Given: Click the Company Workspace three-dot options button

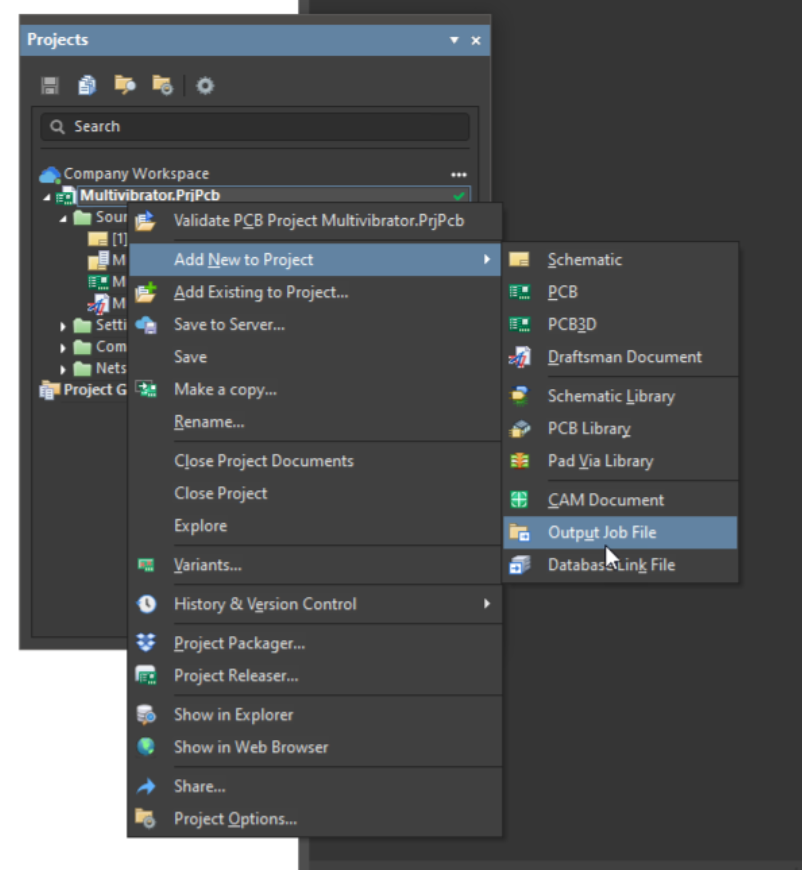Looking at the screenshot, I should coord(459,174).
